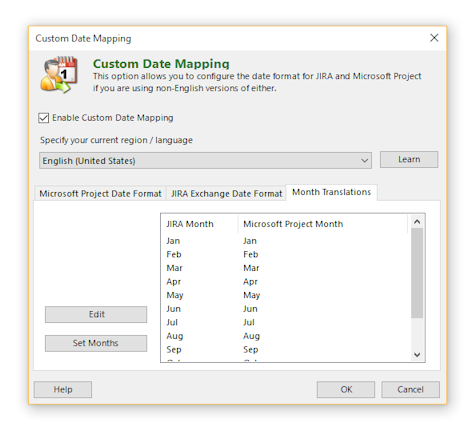Click the Learn button
The width and height of the screenshot is (472, 435).
(x=409, y=159)
